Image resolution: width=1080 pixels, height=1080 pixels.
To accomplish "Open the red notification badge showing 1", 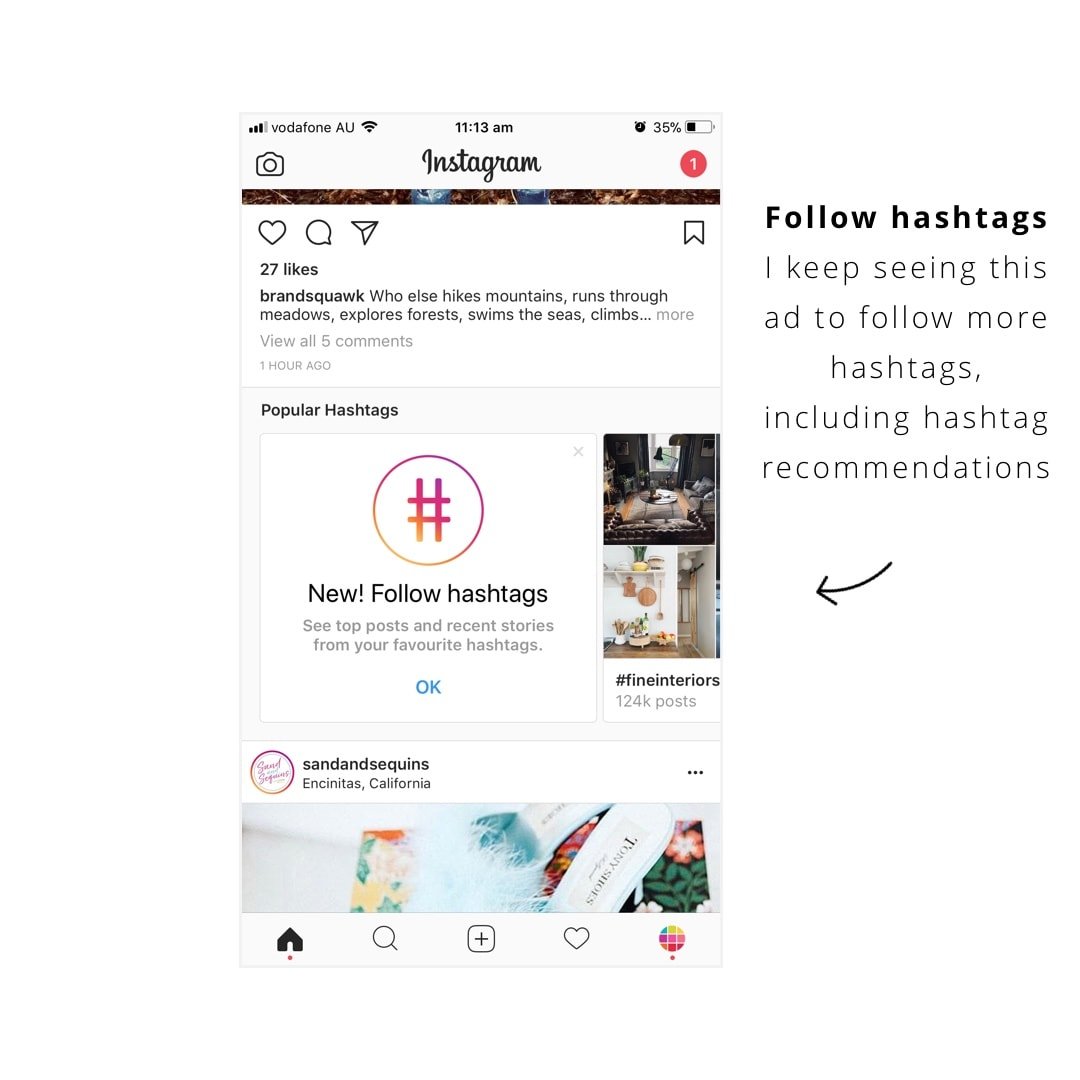I will [x=693, y=164].
